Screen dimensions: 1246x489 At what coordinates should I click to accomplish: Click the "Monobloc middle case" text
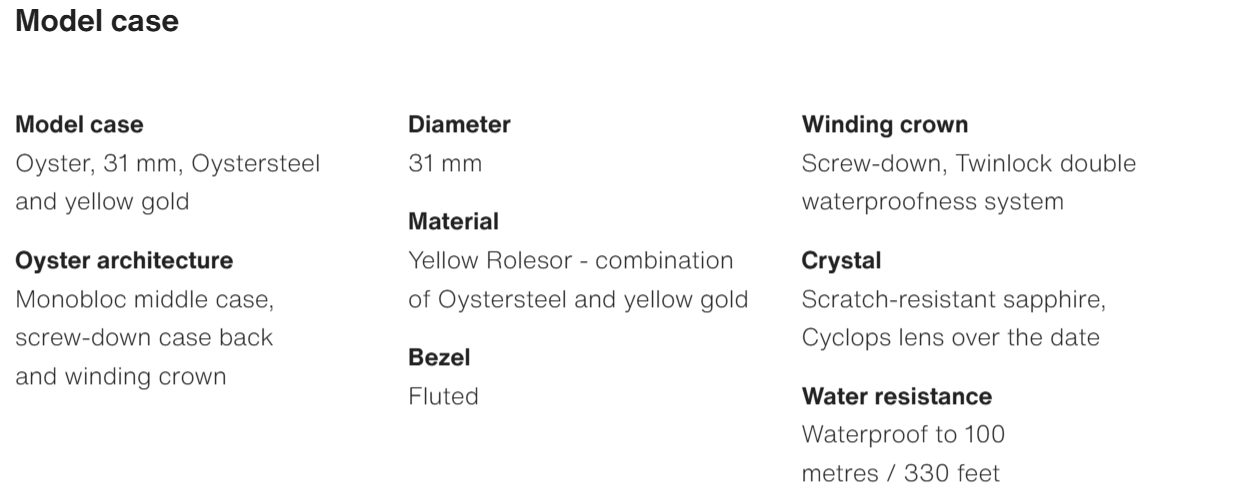click(144, 299)
